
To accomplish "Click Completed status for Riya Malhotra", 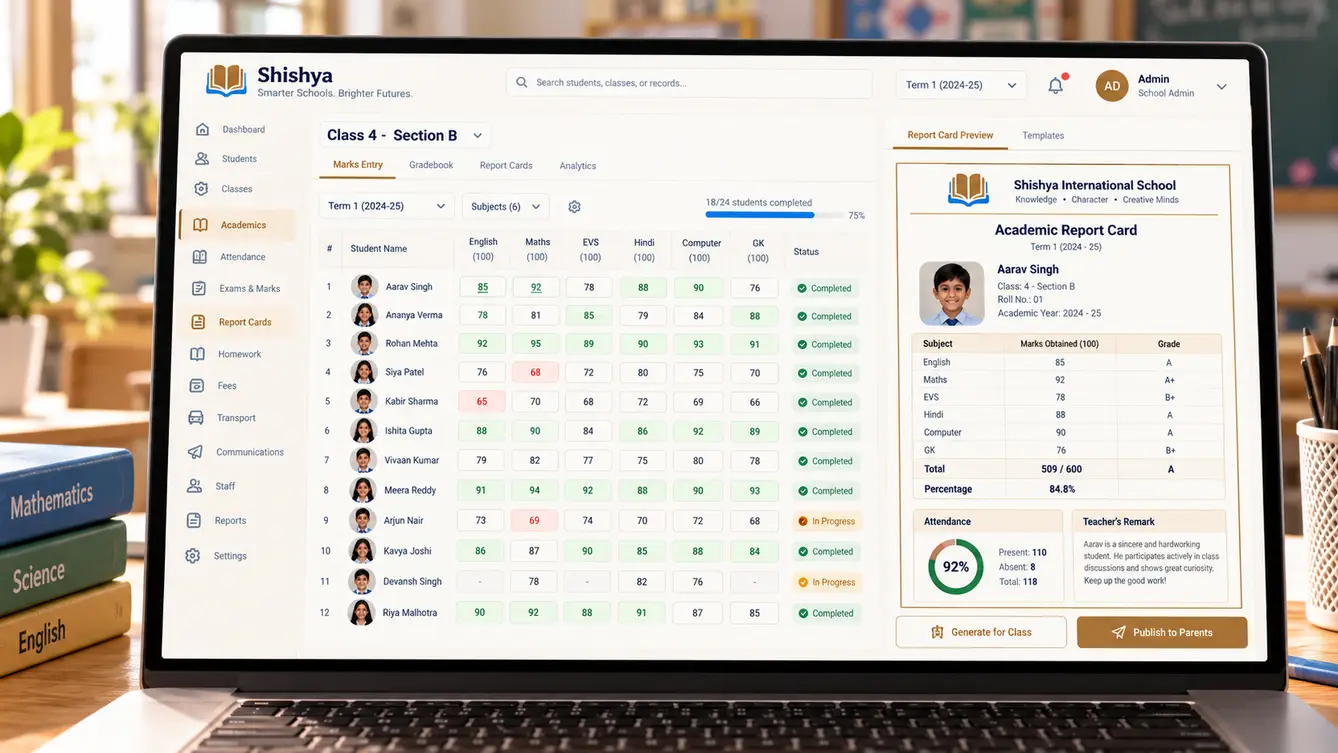I will (825, 613).
